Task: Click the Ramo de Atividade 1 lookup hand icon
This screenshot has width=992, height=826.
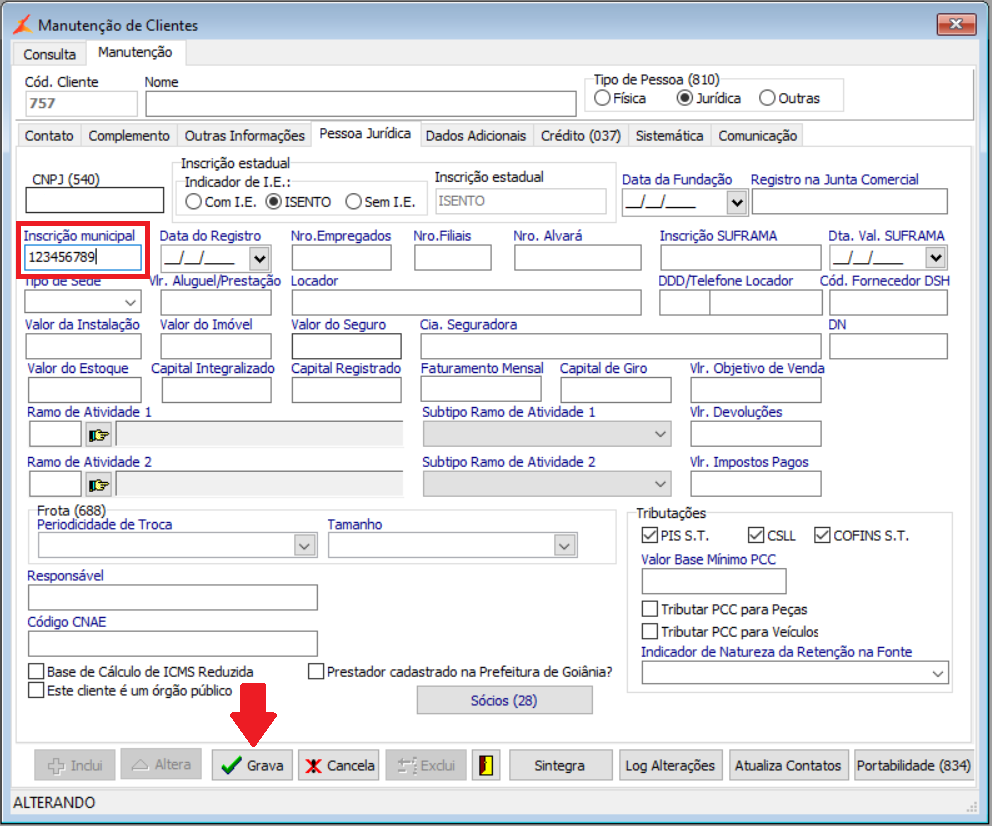Action: 99,435
